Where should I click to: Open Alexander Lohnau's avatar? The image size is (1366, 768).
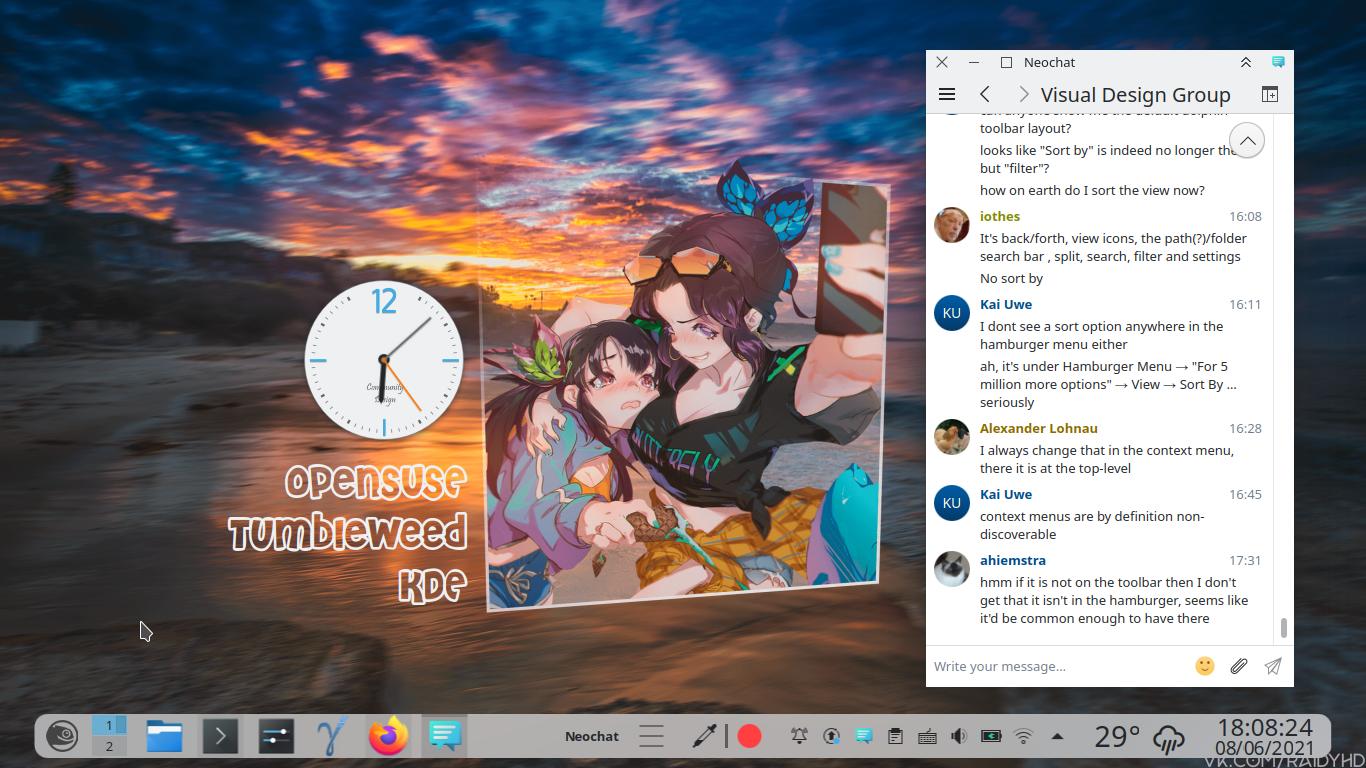[x=951, y=437]
